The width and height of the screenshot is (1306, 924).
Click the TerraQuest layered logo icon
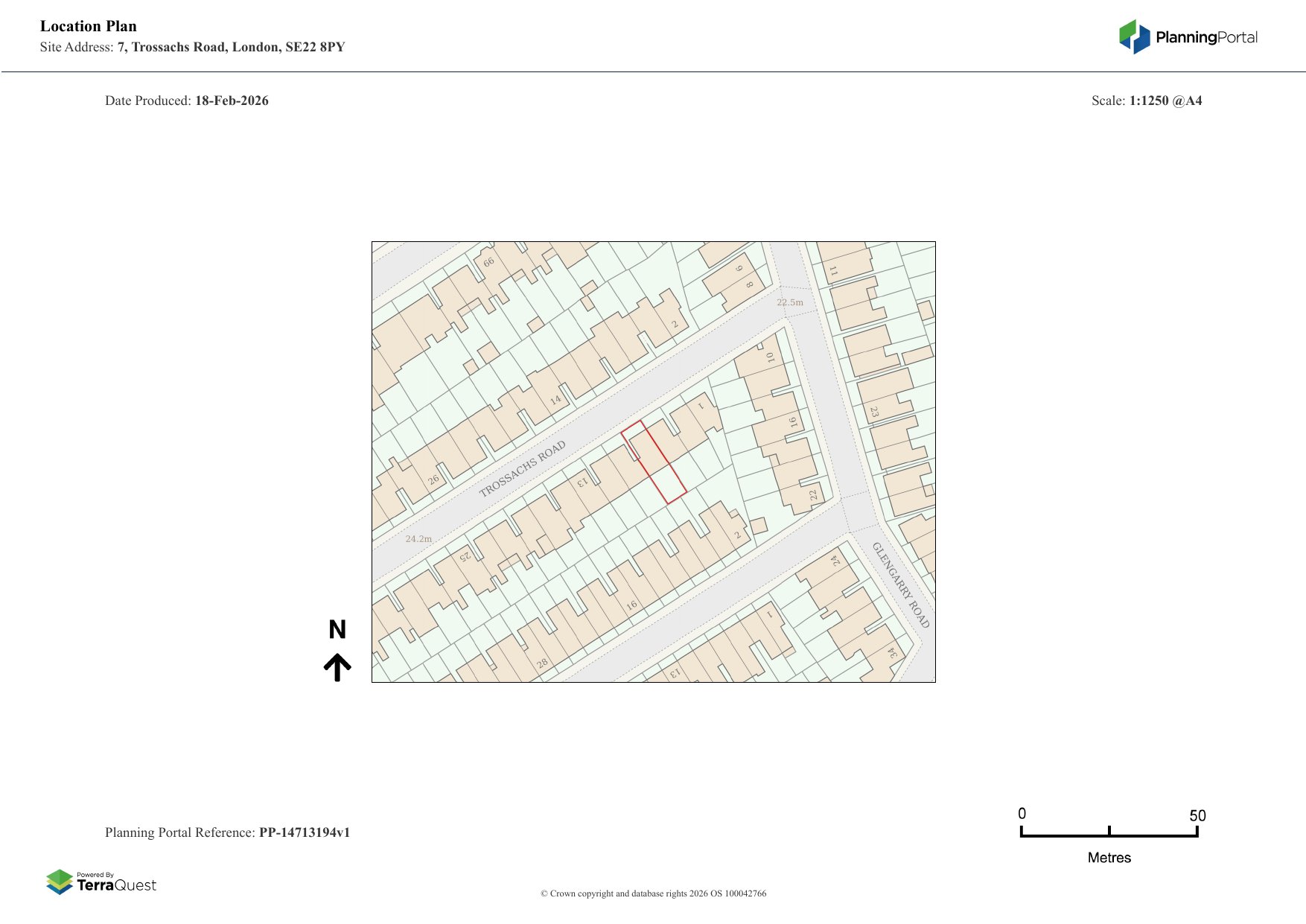click(x=60, y=882)
